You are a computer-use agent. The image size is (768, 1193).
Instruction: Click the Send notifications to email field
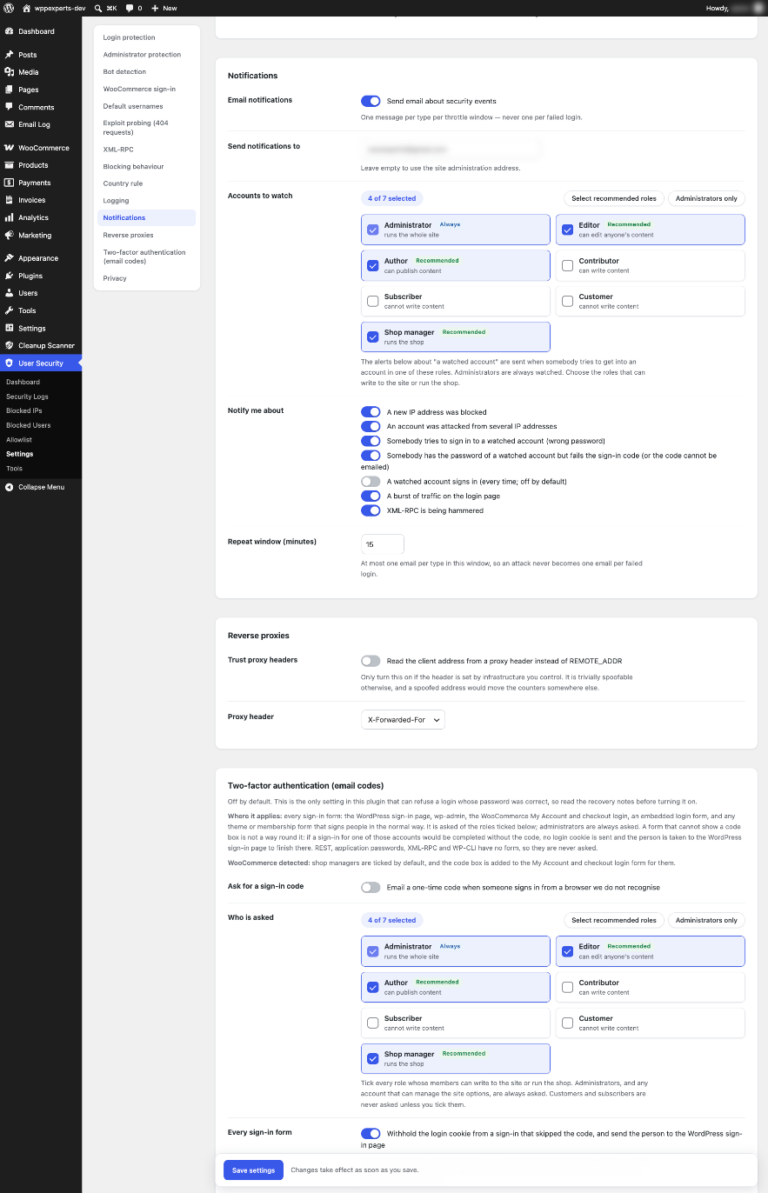pos(451,149)
